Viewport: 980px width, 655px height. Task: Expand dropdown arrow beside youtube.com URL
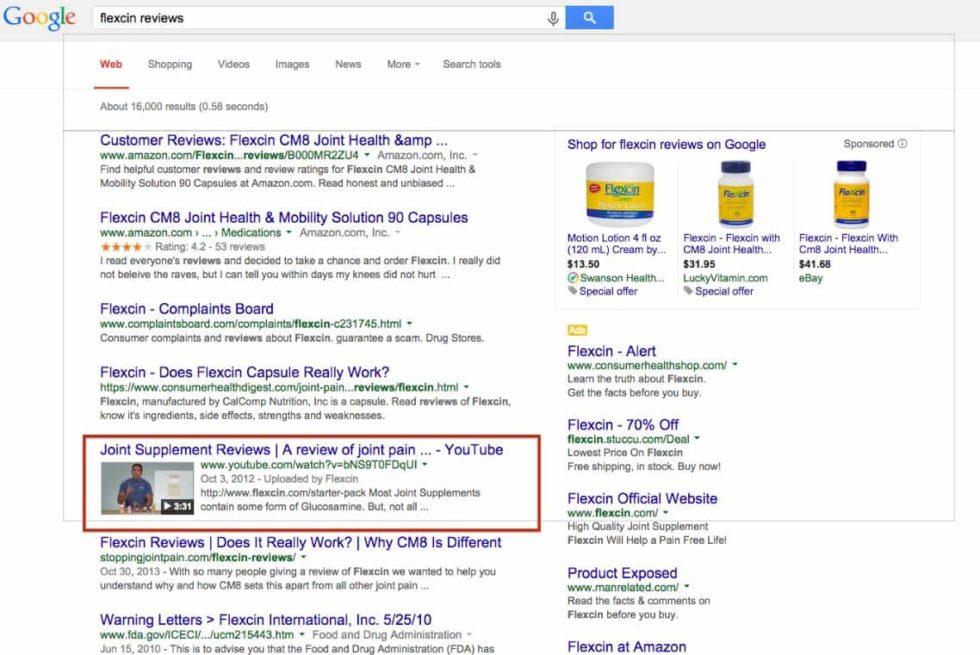click(x=424, y=464)
